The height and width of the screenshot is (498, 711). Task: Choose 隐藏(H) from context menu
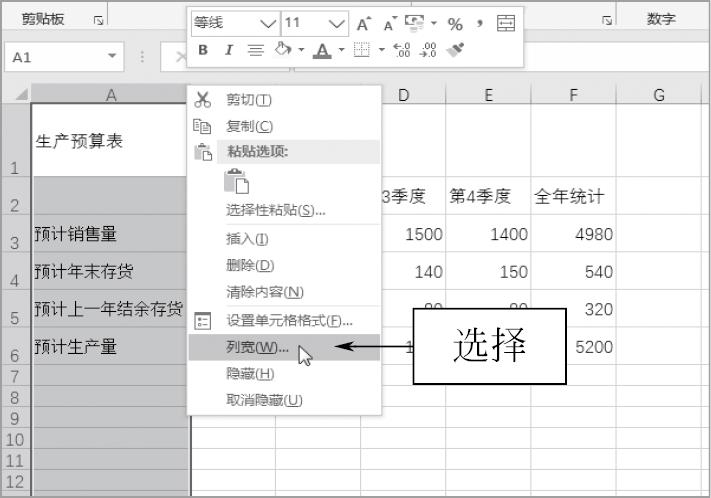pyautogui.click(x=284, y=374)
